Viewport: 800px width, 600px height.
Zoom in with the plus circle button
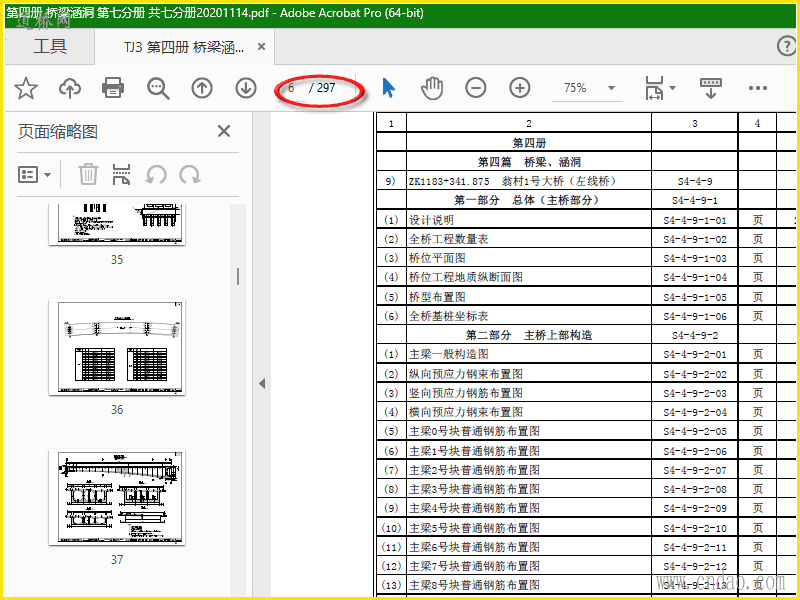(x=519, y=88)
